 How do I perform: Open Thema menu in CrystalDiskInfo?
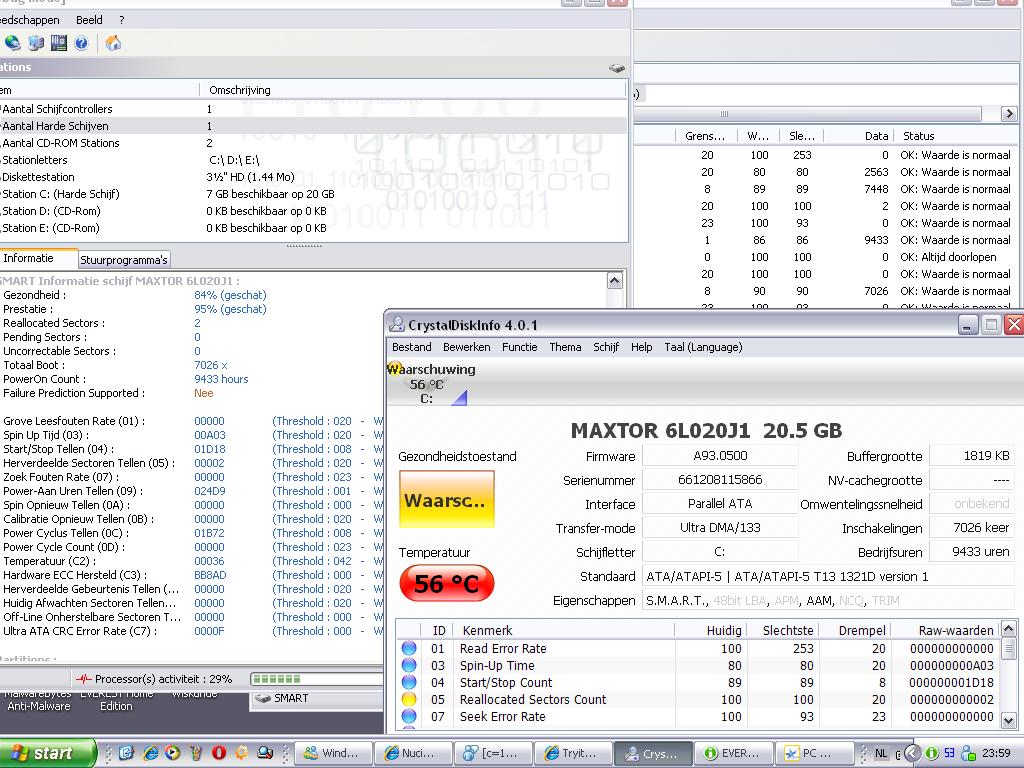coord(565,347)
